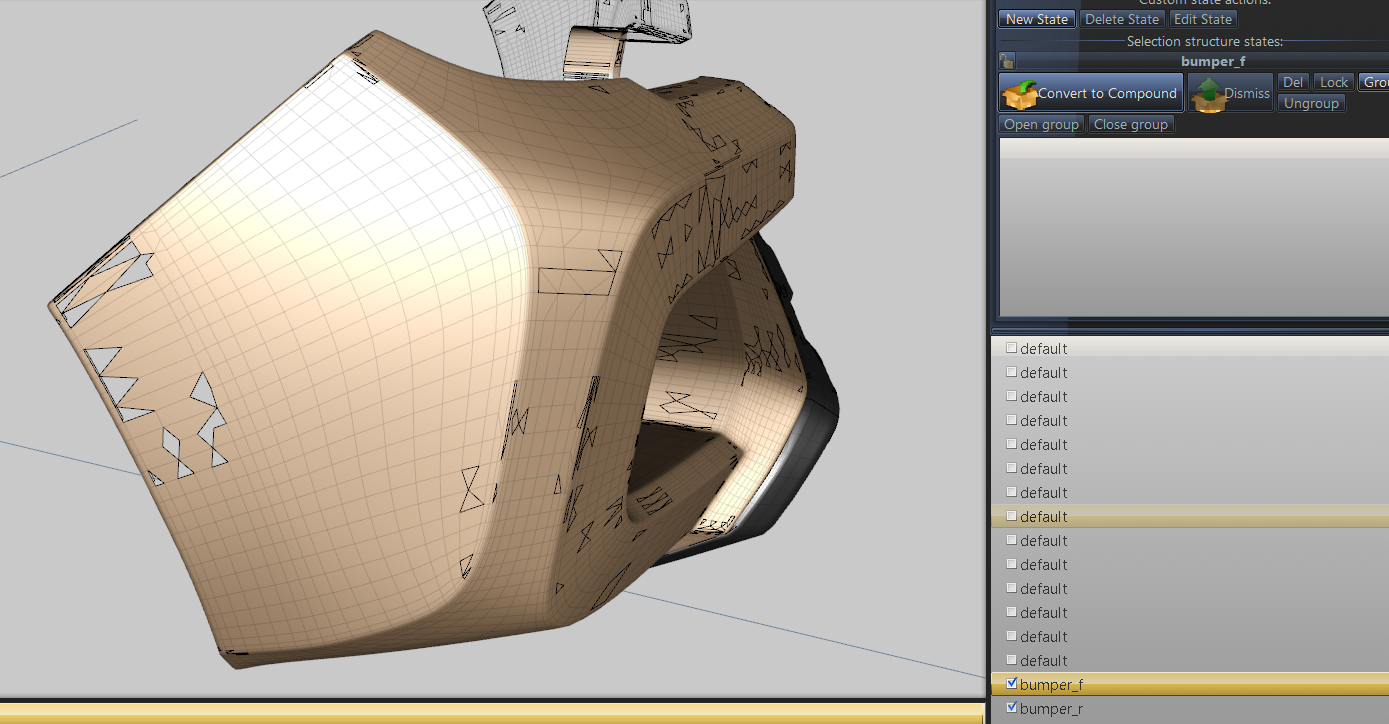Open Edit State
Screen dimensions: 1389x724
point(1203,19)
